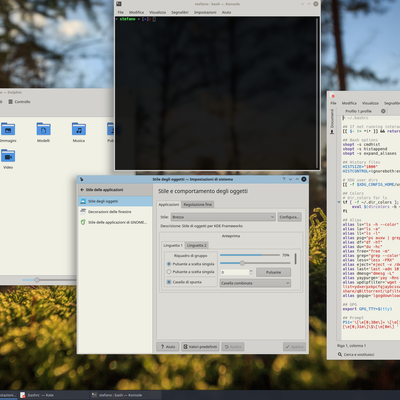Open the File menu in Kate
400x400 pixels.
(333, 103)
